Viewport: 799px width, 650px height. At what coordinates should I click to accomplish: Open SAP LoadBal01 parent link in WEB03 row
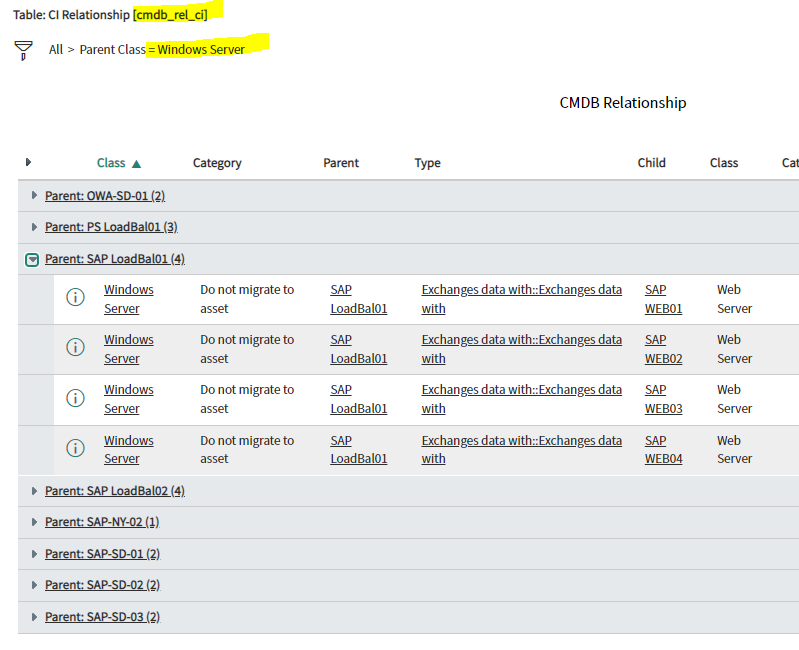pyautogui.click(x=359, y=399)
